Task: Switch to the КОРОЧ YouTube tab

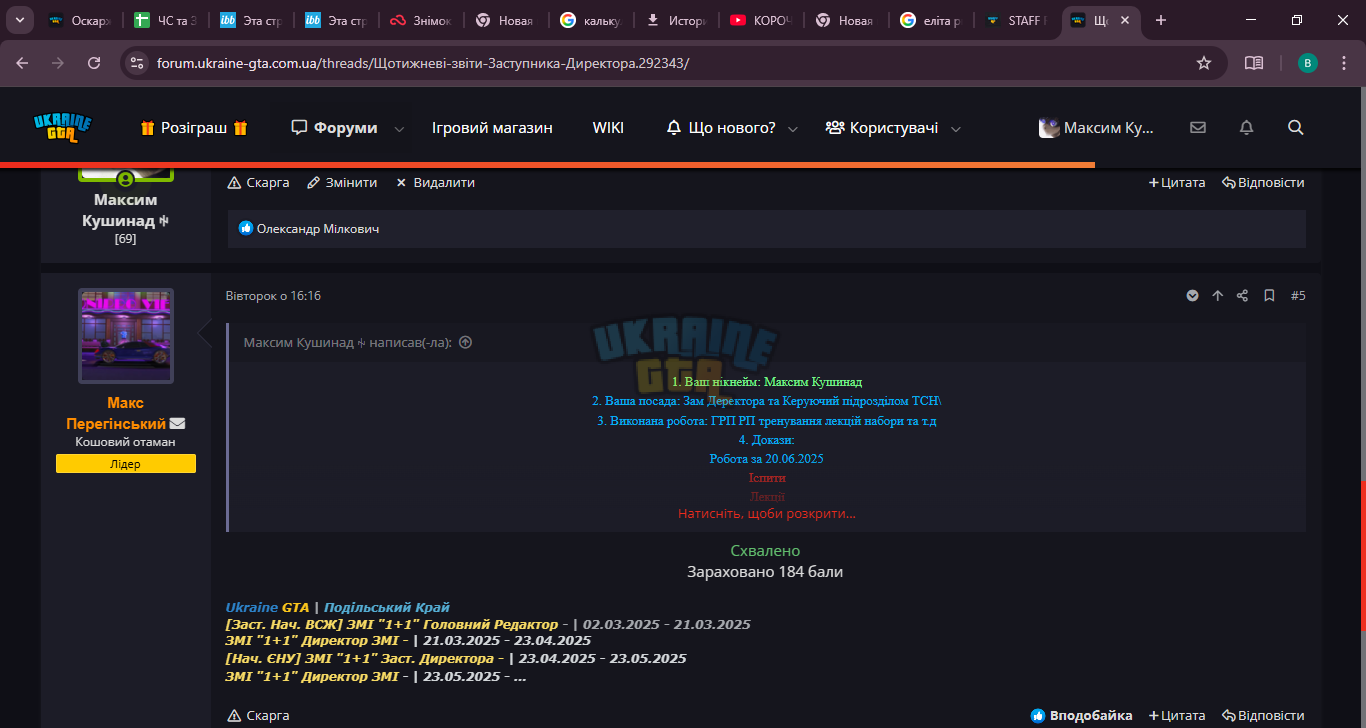Action: point(760,20)
